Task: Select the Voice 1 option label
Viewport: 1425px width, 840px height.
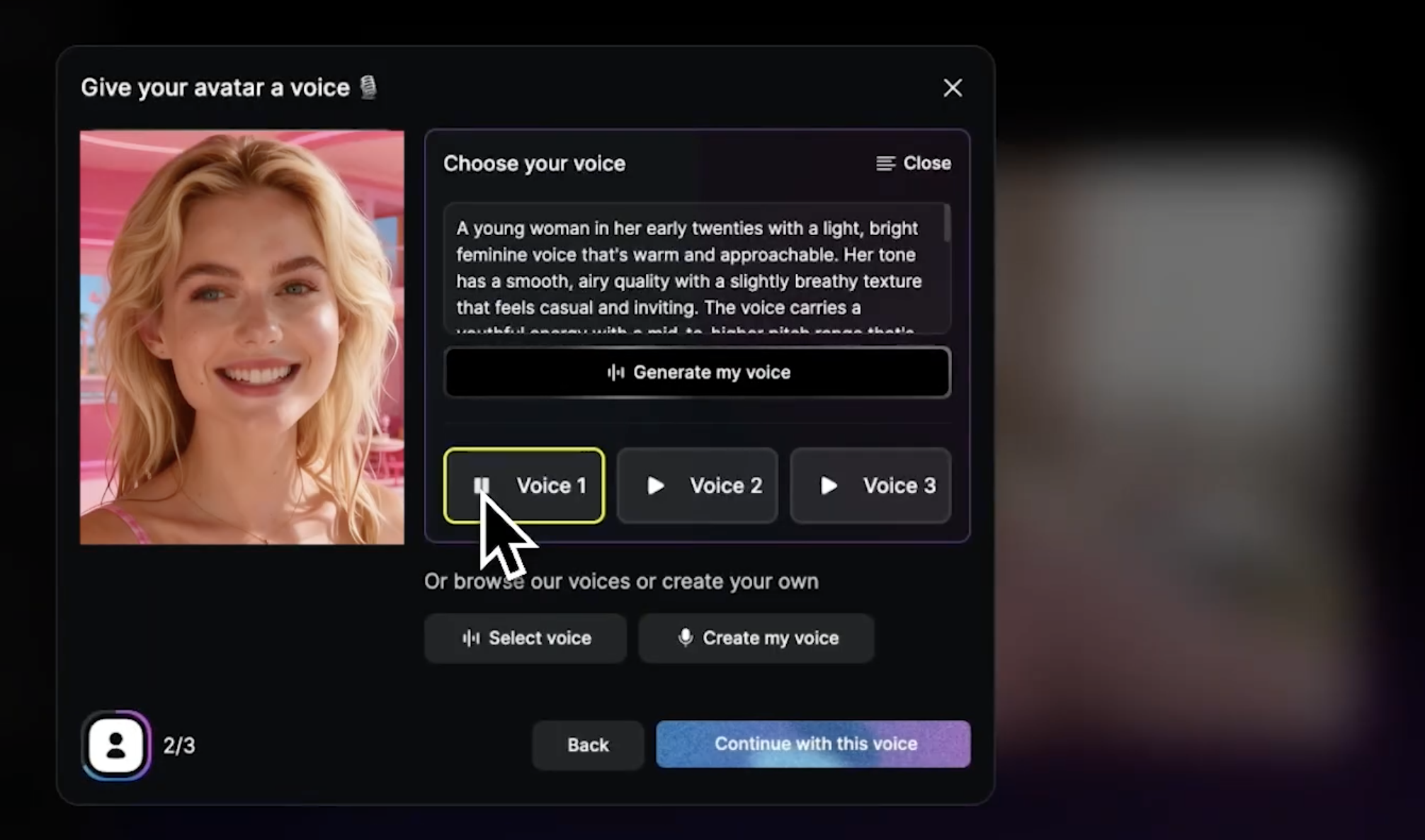Action: click(x=551, y=485)
